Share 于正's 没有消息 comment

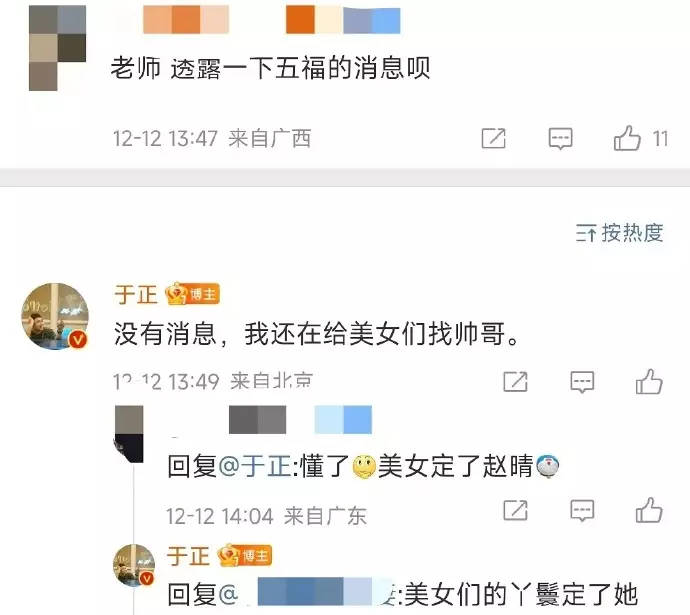click(515, 381)
